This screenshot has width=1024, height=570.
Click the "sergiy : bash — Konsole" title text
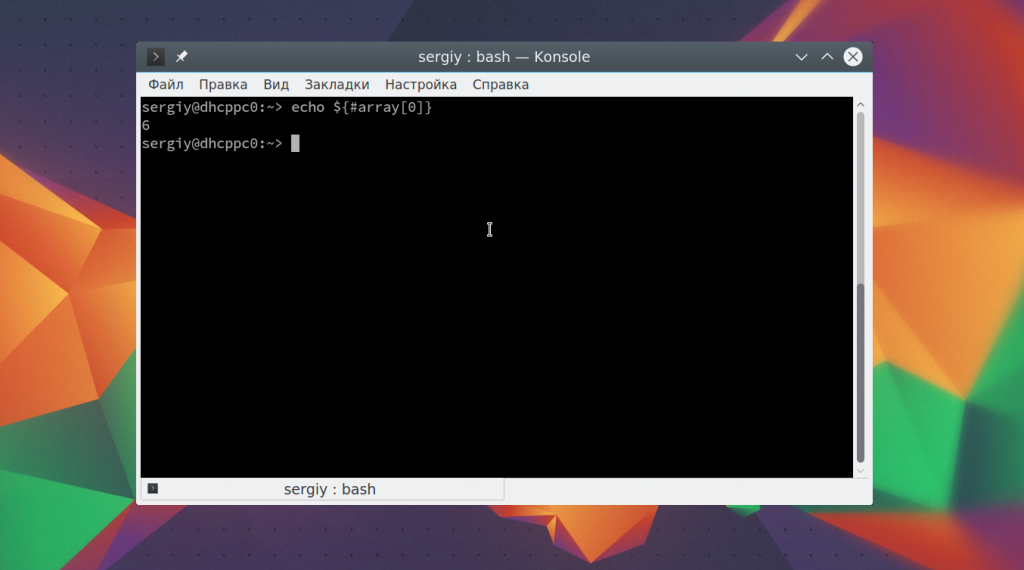coord(504,57)
